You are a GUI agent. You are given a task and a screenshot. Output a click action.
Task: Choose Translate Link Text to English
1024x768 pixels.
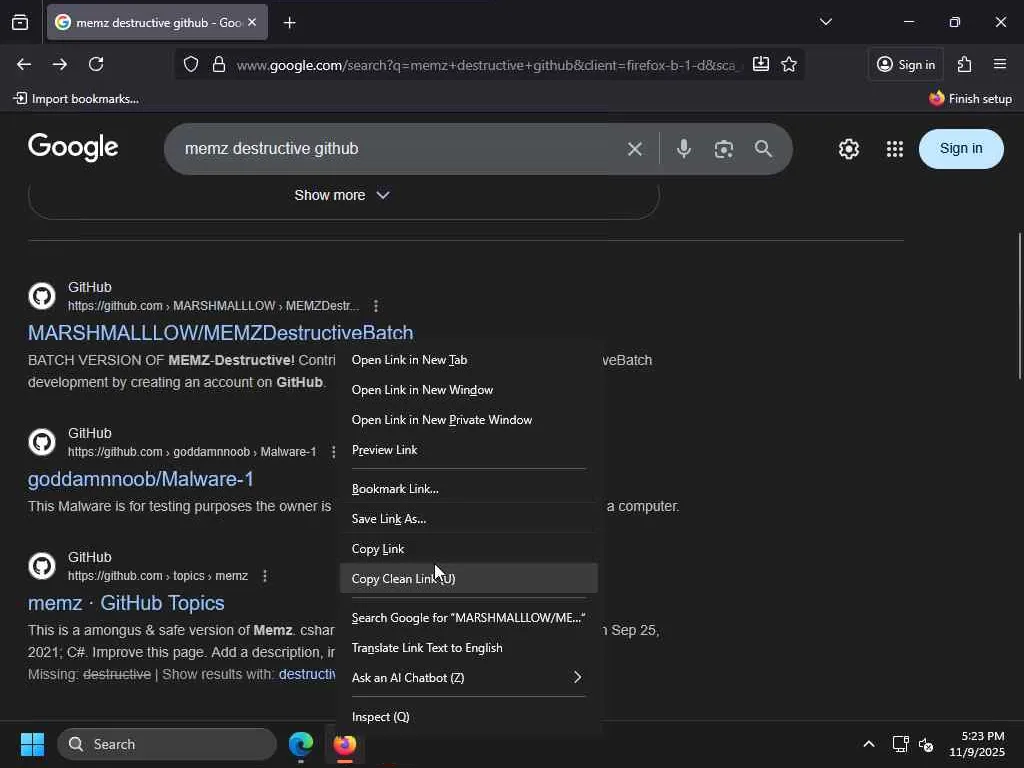(x=469, y=648)
